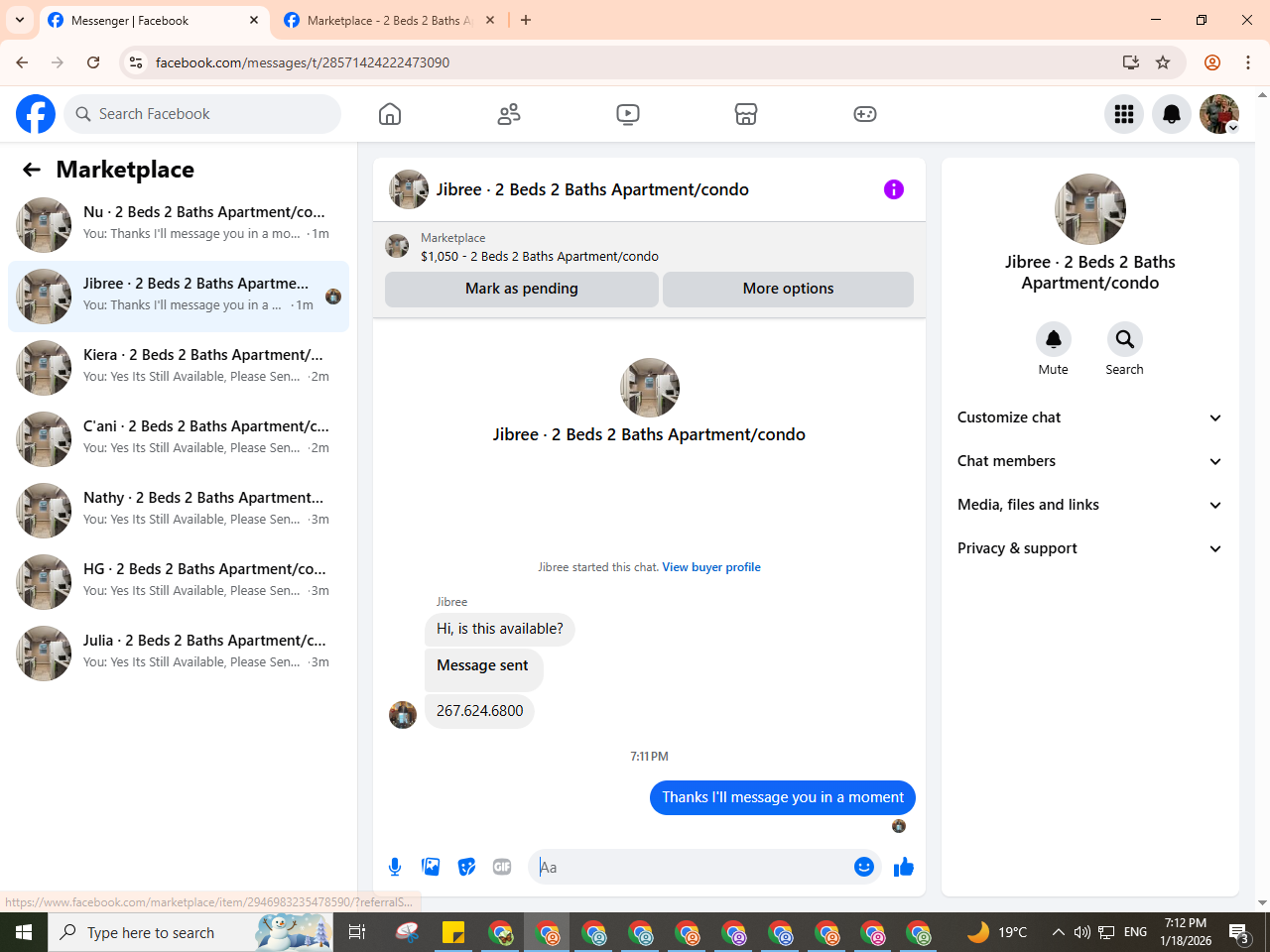Go back using Marketplace back arrow

(32, 170)
